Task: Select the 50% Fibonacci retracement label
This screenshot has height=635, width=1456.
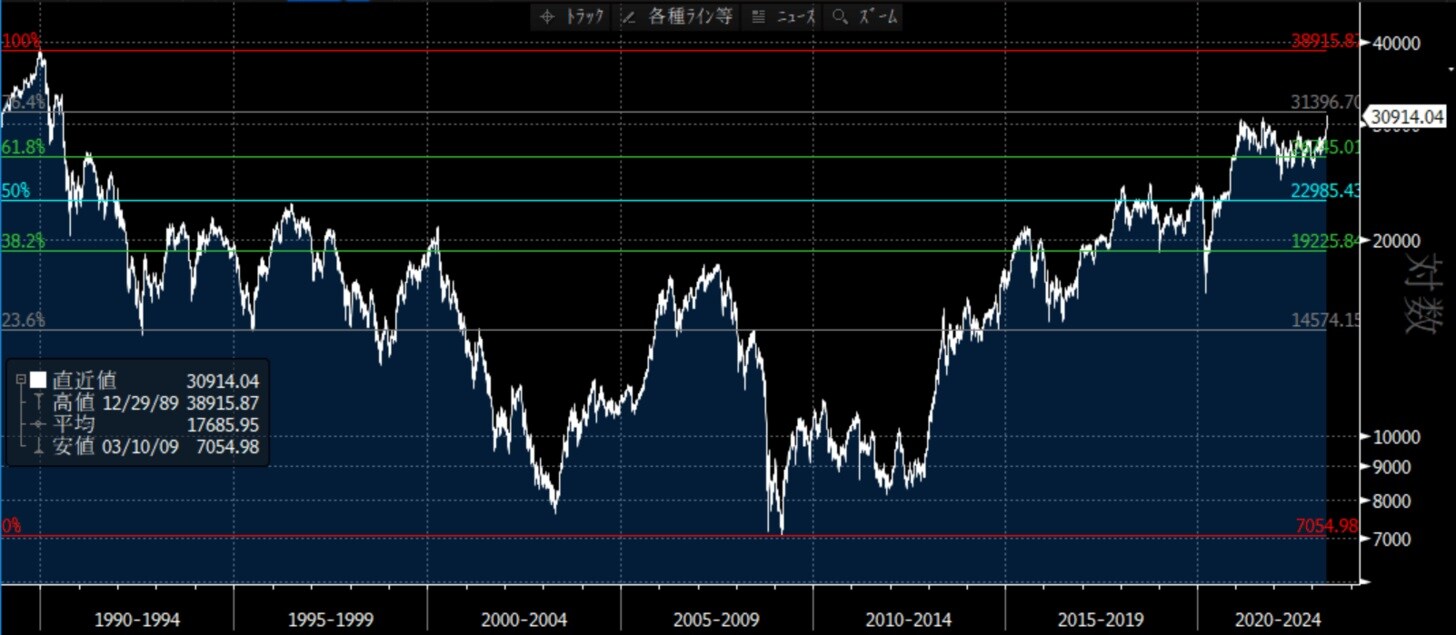Action: pos(15,191)
